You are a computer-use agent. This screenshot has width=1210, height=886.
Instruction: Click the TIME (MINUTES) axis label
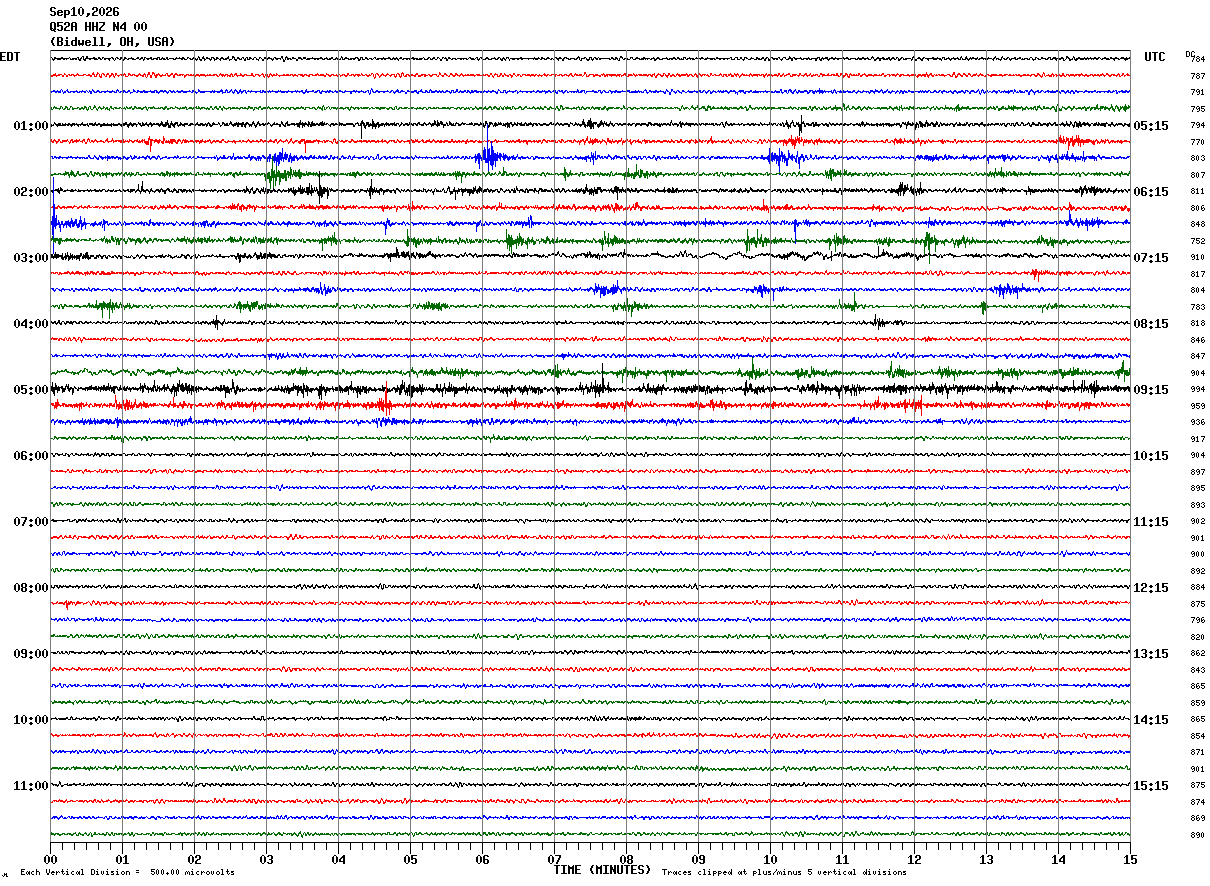(602, 870)
